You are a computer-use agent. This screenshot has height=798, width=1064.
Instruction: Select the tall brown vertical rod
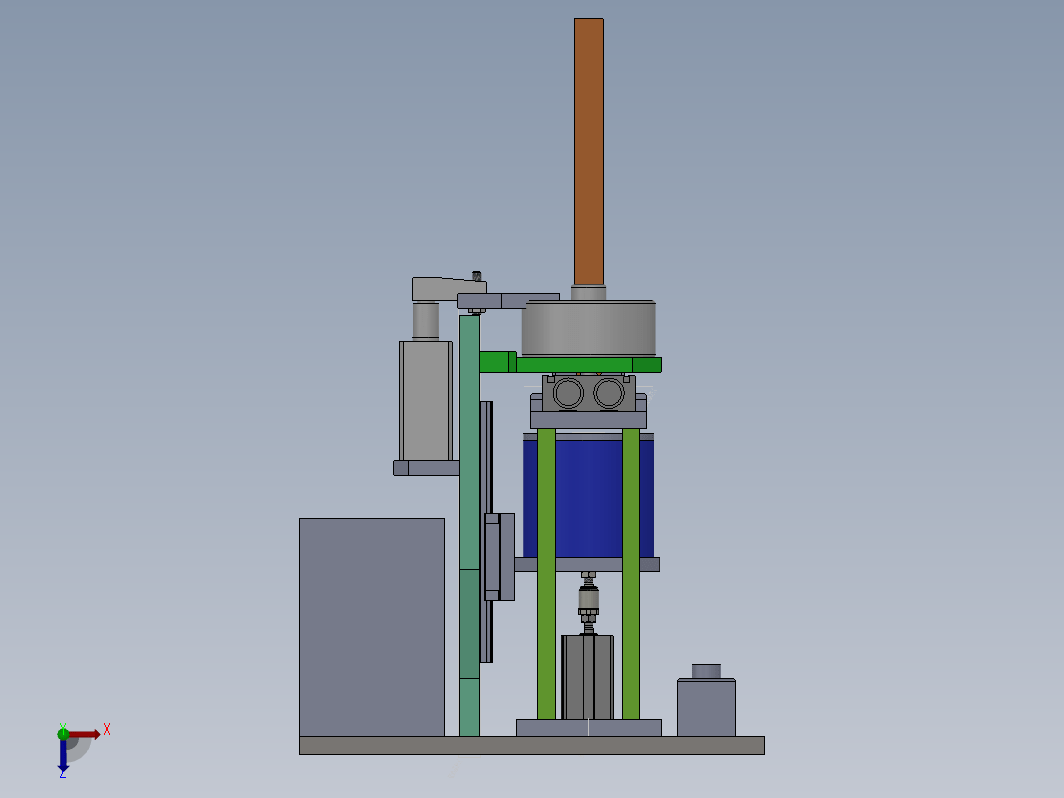588,151
